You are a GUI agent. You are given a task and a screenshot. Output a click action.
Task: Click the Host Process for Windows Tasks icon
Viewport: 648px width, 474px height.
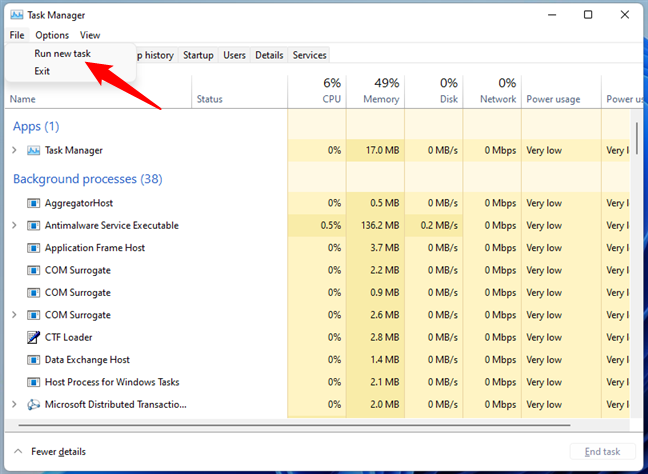click(33, 382)
